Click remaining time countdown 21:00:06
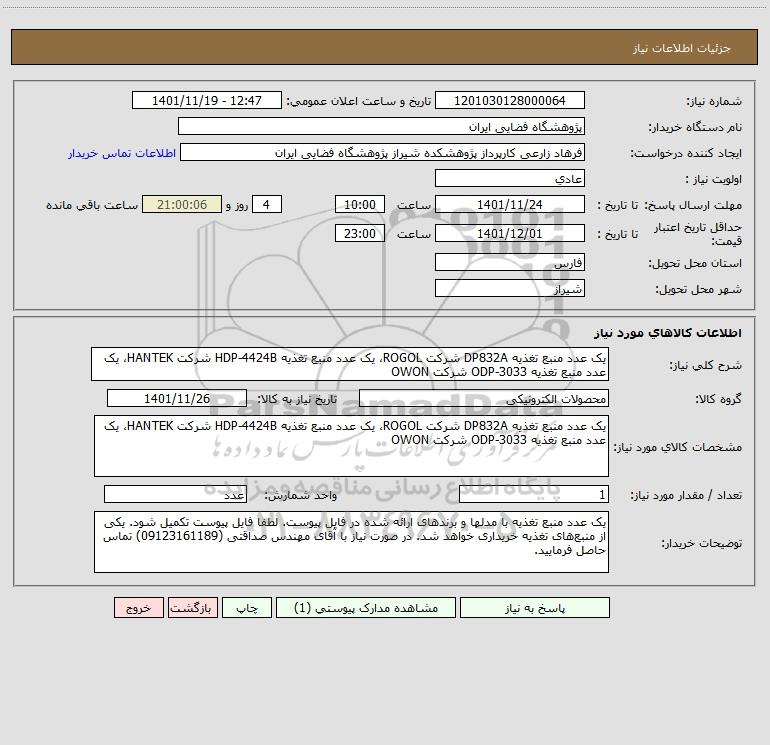This screenshot has height=745, width=770. [182, 204]
